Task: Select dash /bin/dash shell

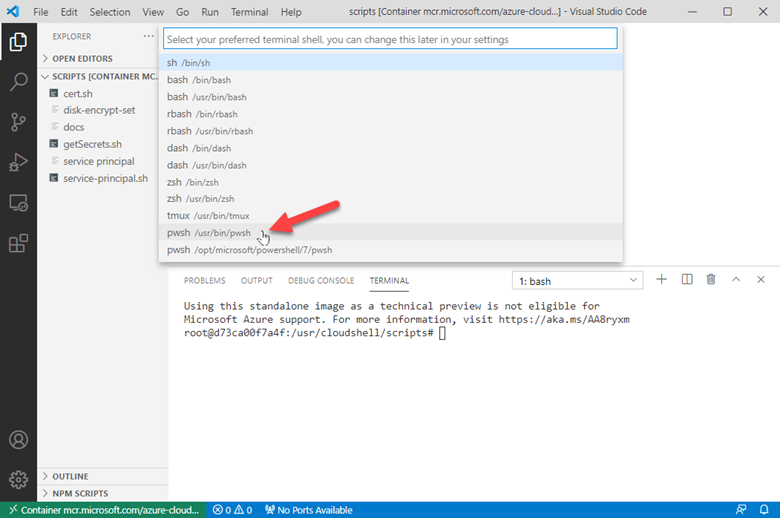Action: pos(391,148)
